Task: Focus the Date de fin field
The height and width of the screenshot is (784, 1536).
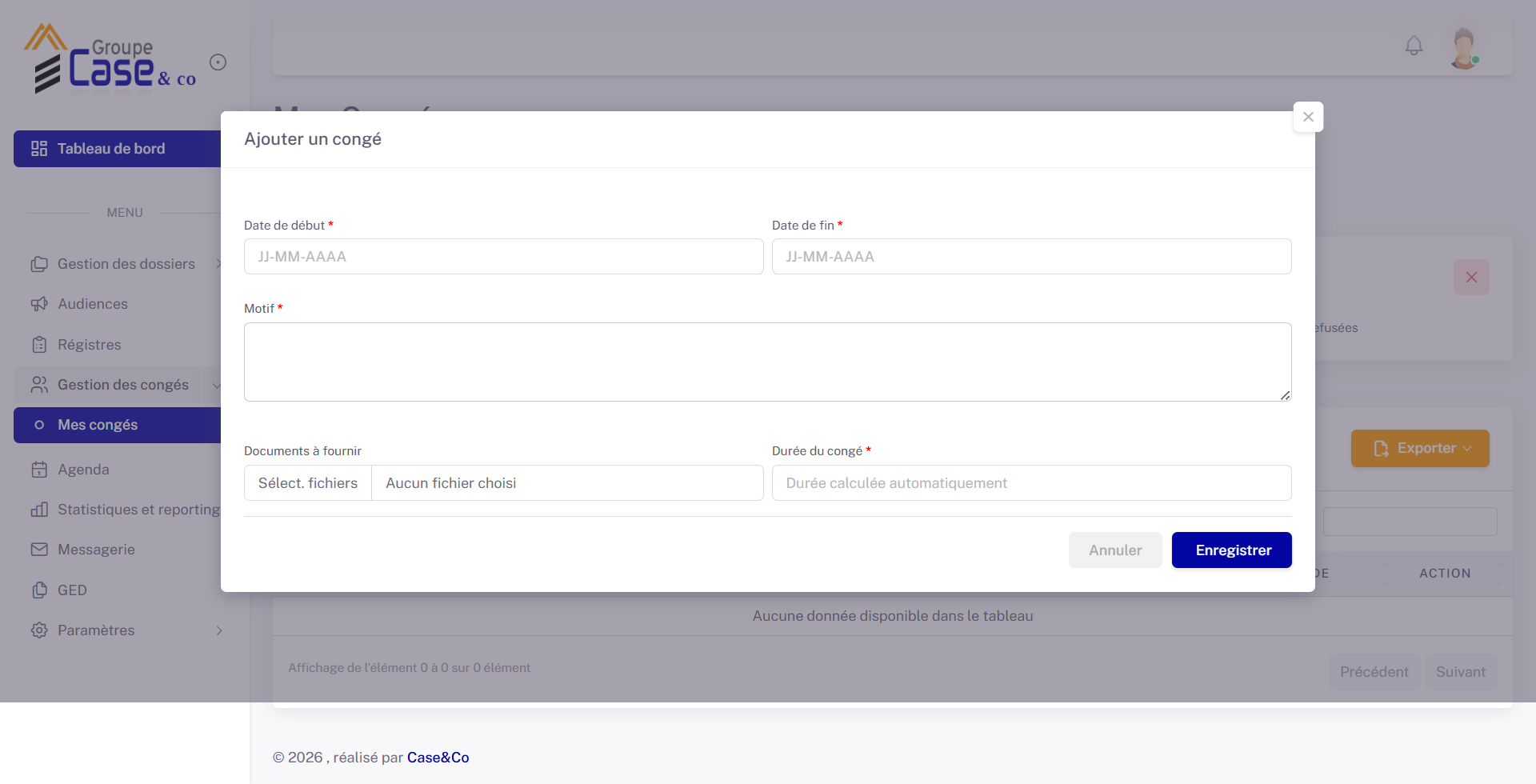Action: (1032, 257)
